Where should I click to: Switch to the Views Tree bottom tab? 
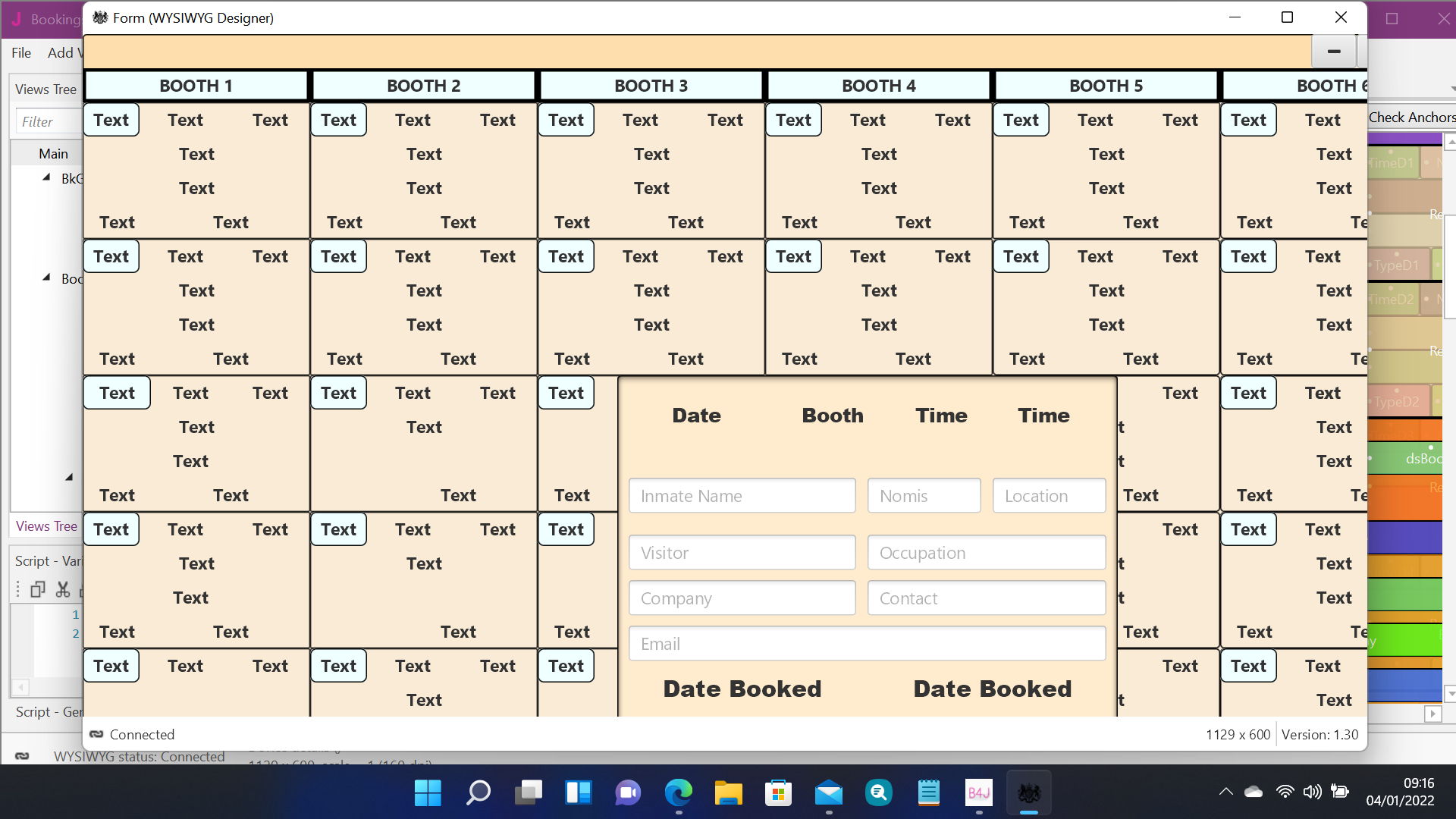pyautogui.click(x=46, y=526)
